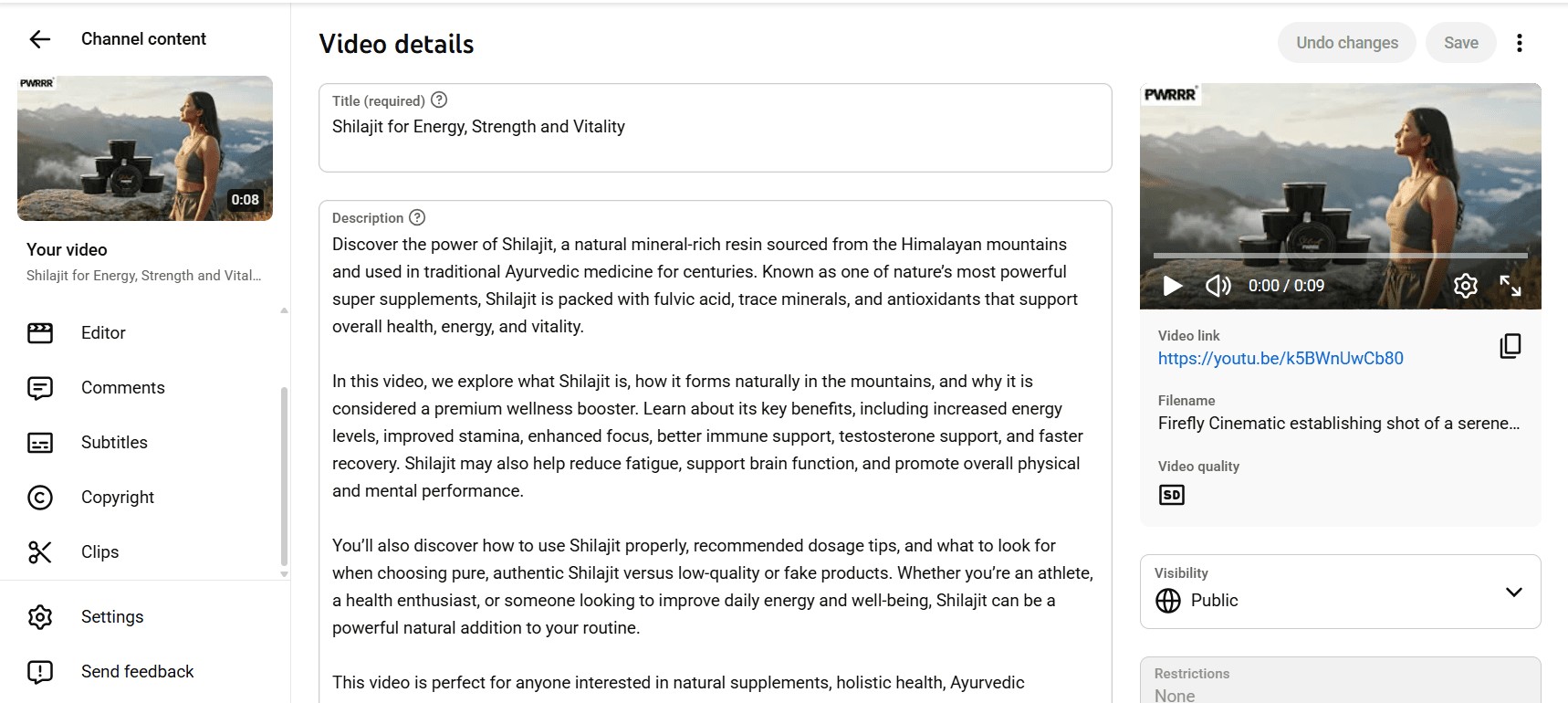Open the Comments section icon
The height and width of the screenshot is (703, 1568).
[x=40, y=388]
